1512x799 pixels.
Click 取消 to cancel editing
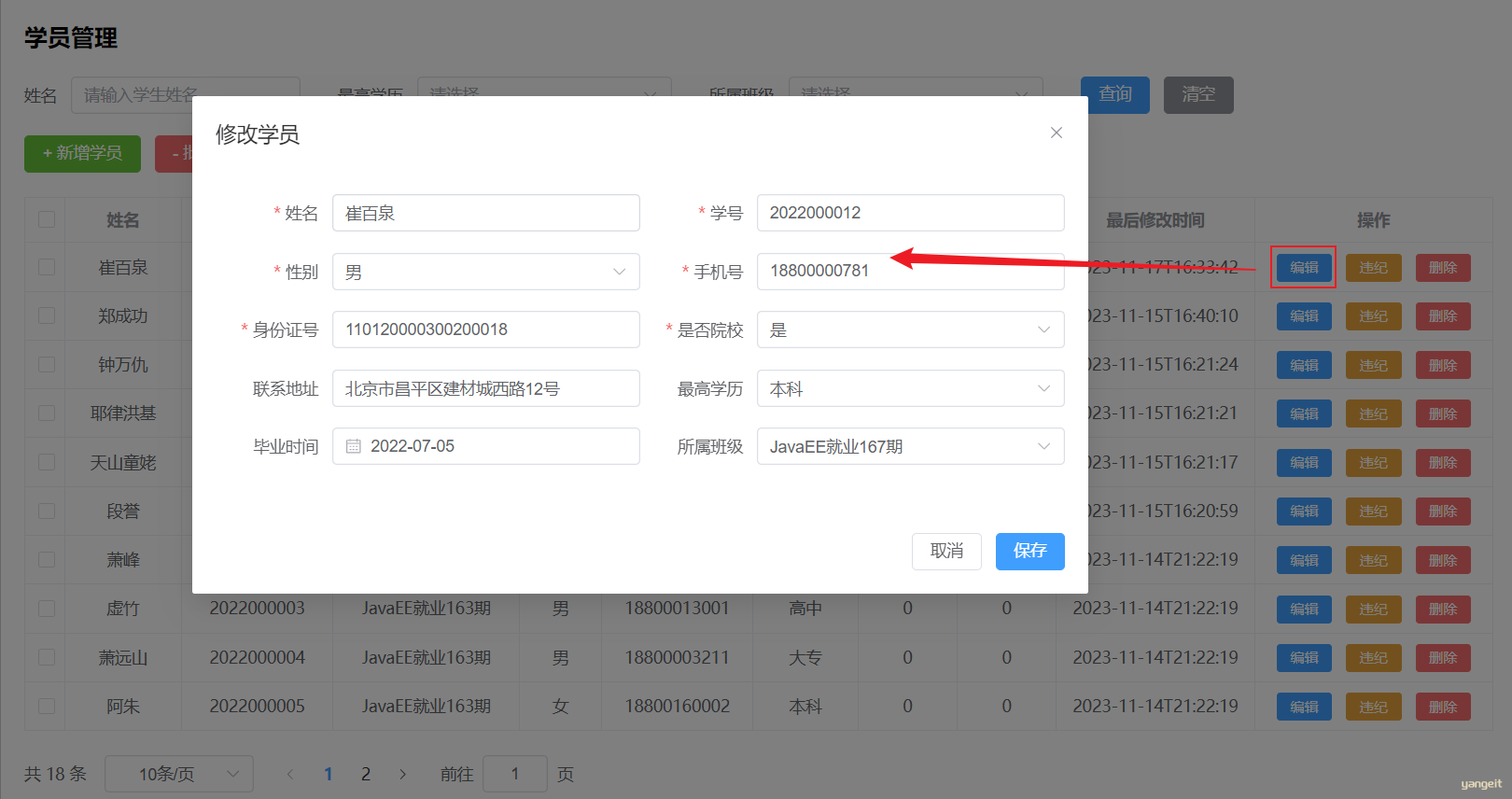click(x=946, y=551)
